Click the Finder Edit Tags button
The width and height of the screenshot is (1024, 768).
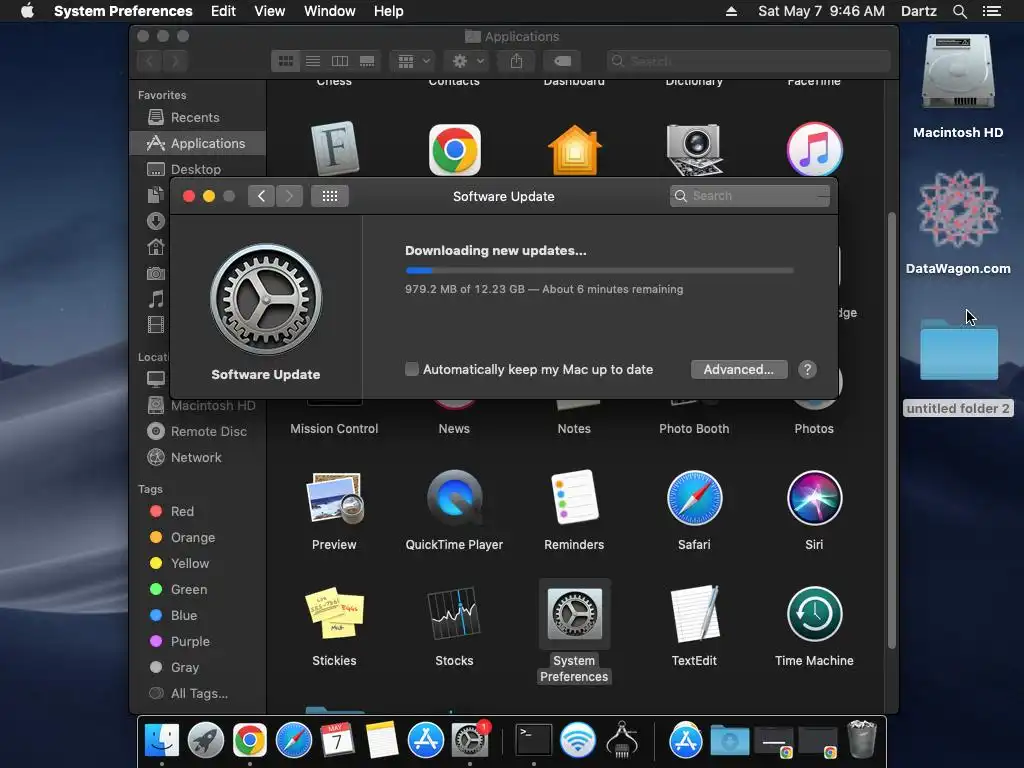click(x=562, y=61)
